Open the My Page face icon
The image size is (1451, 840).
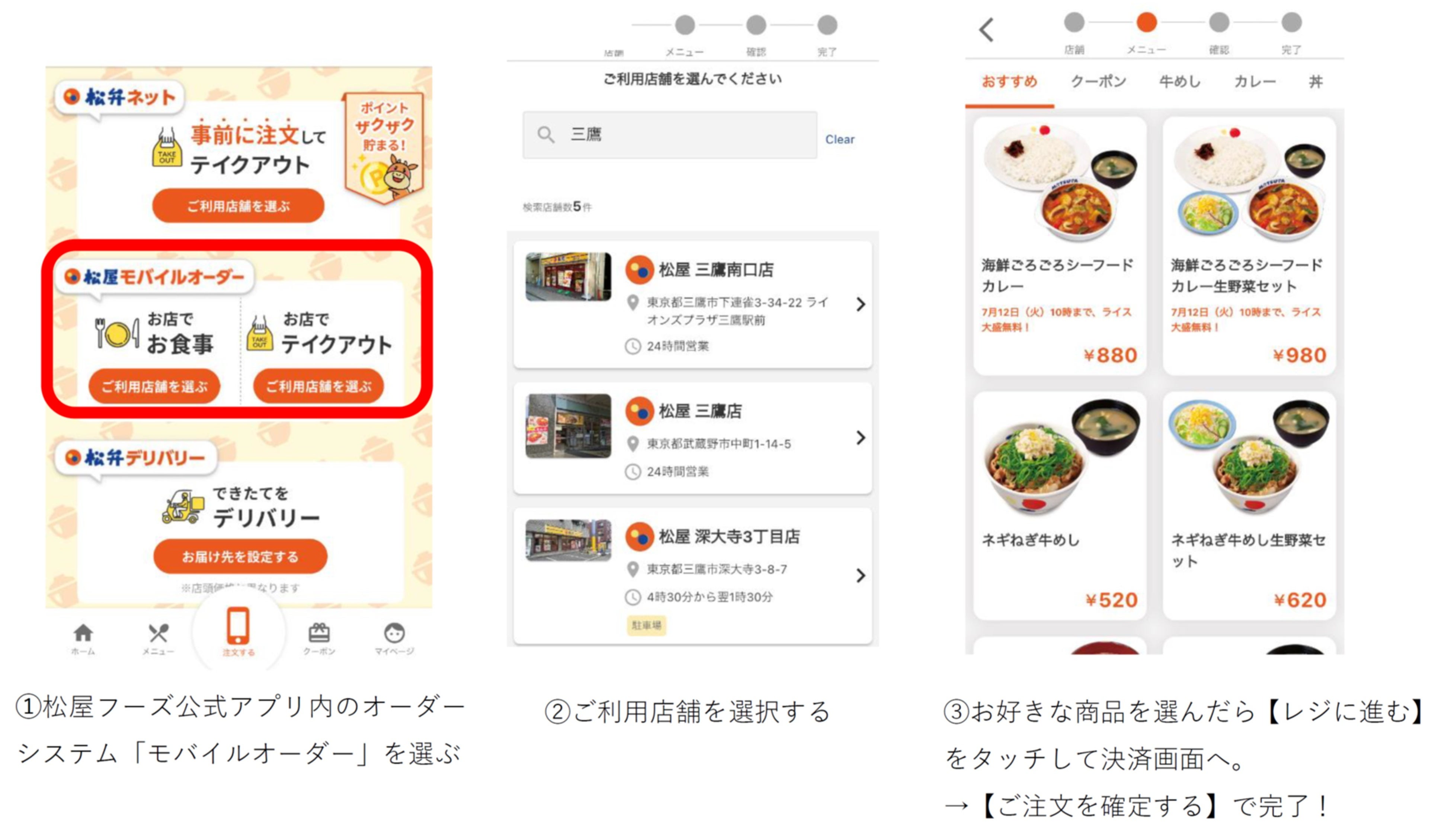394,633
